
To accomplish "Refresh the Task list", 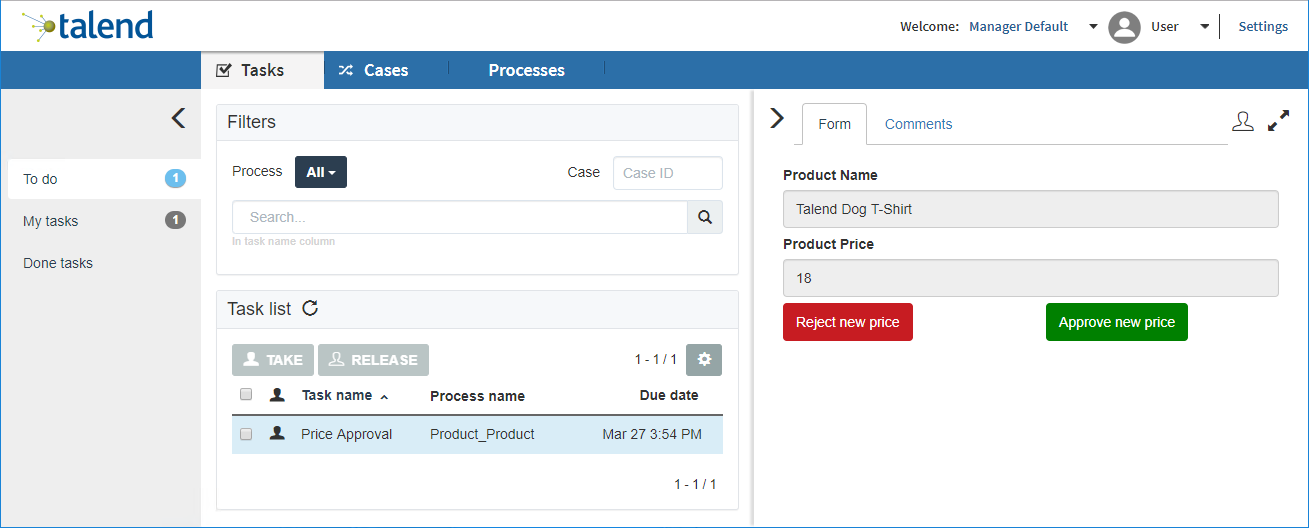I will (310, 308).
